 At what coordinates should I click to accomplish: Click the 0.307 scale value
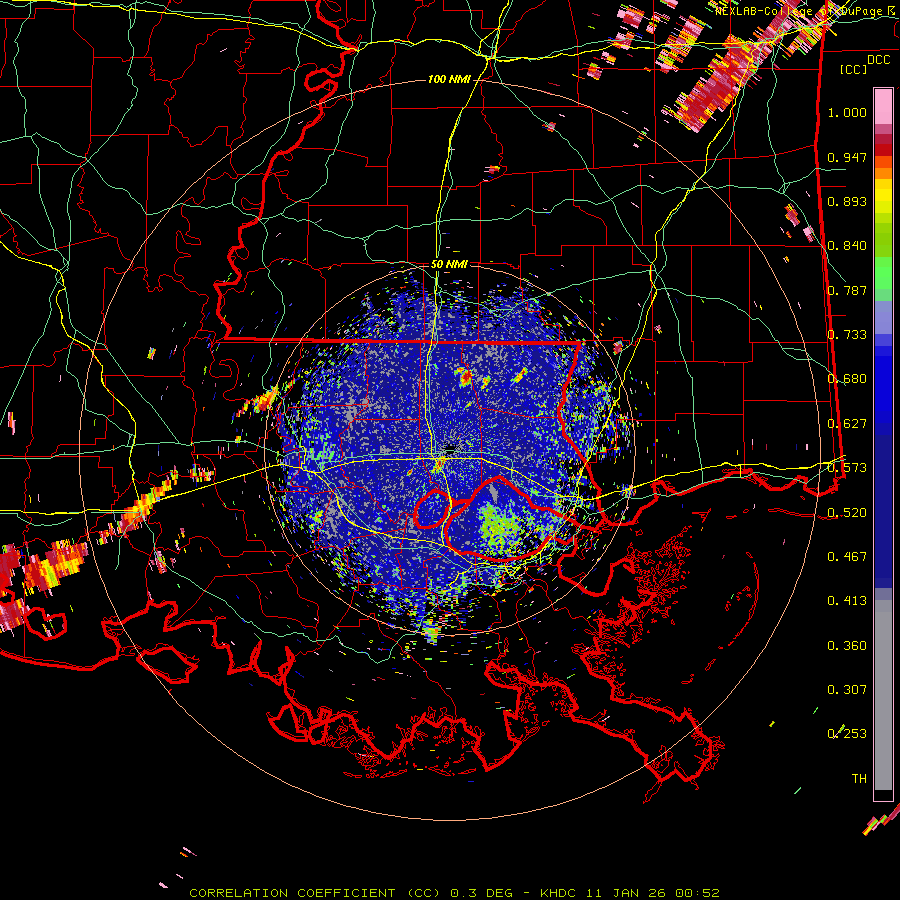(847, 689)
